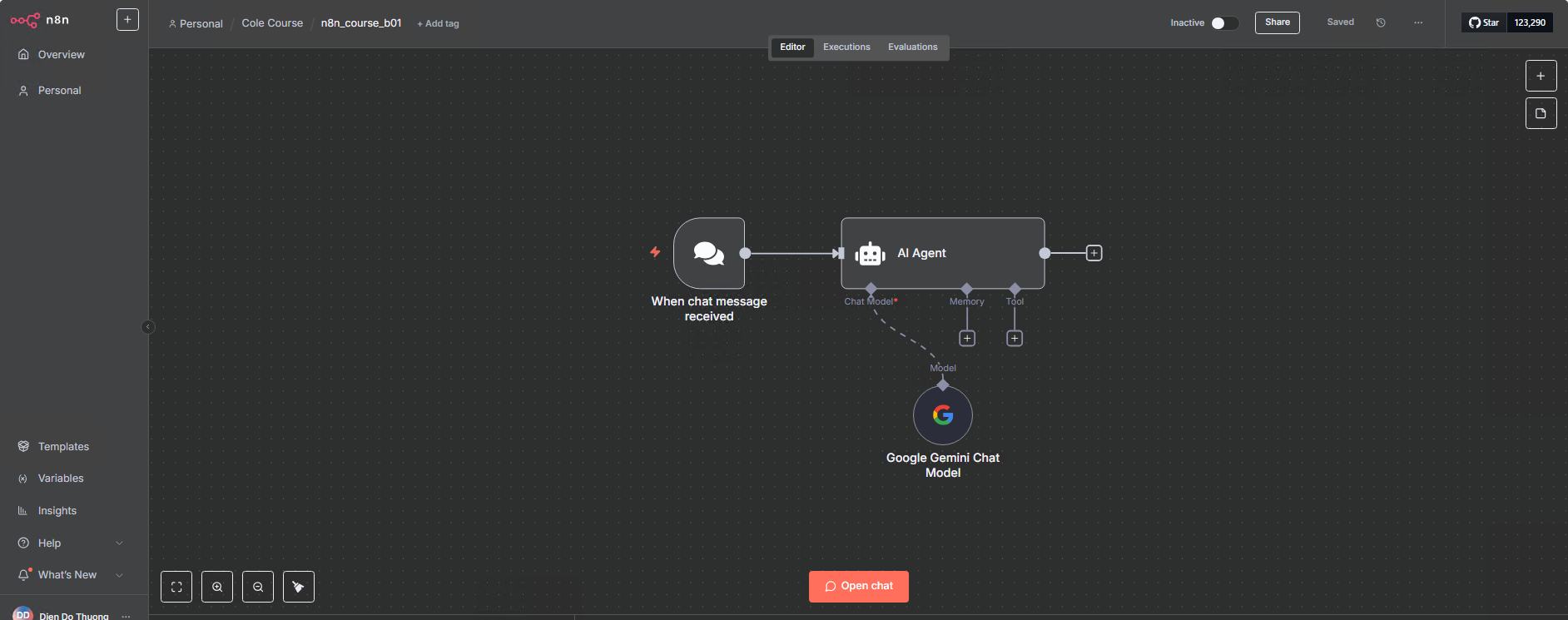Open workflow history icon
Viewport: 1568px width, 620px height.
point(1381,22)
